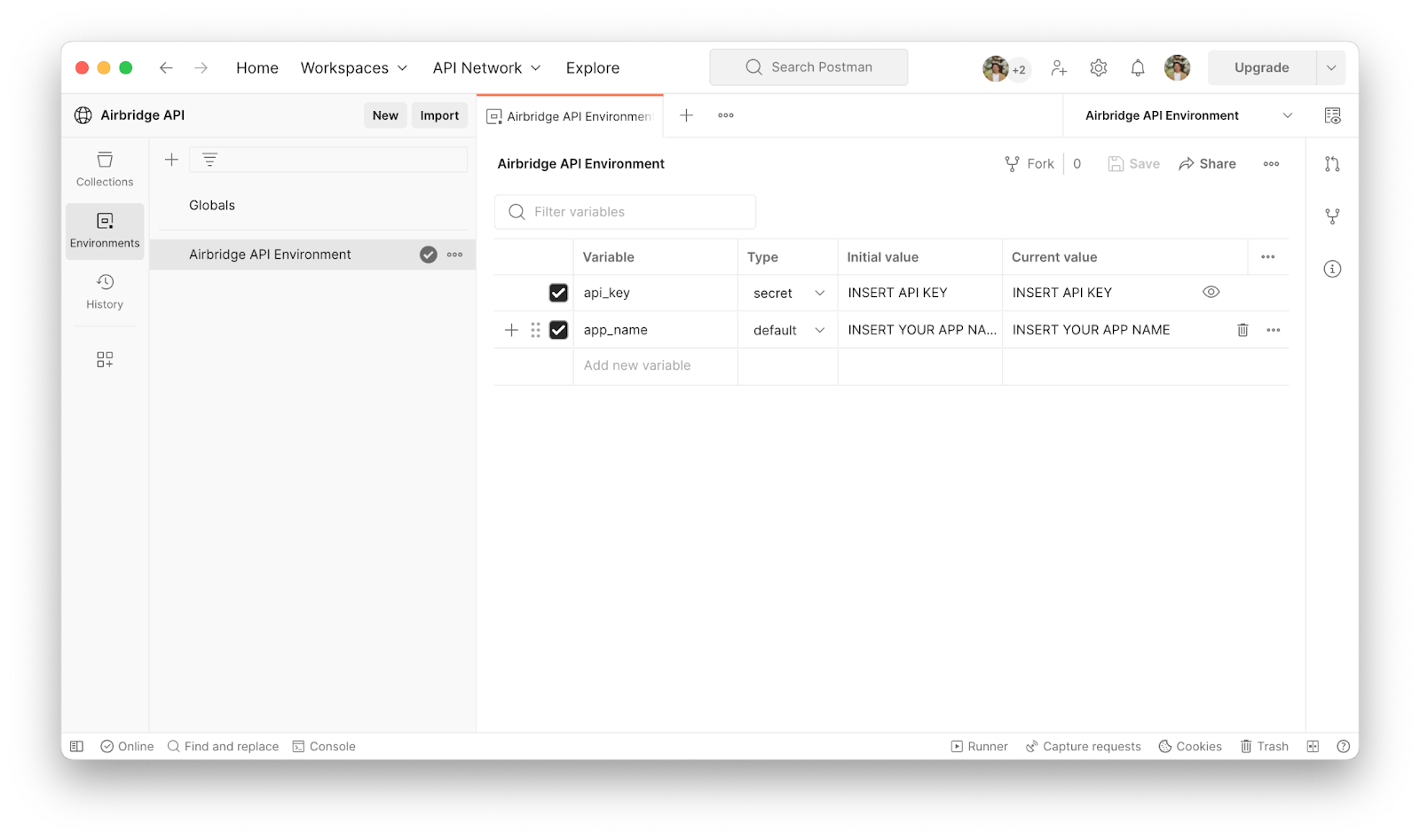Click the Online status indicator

point(127,747)
